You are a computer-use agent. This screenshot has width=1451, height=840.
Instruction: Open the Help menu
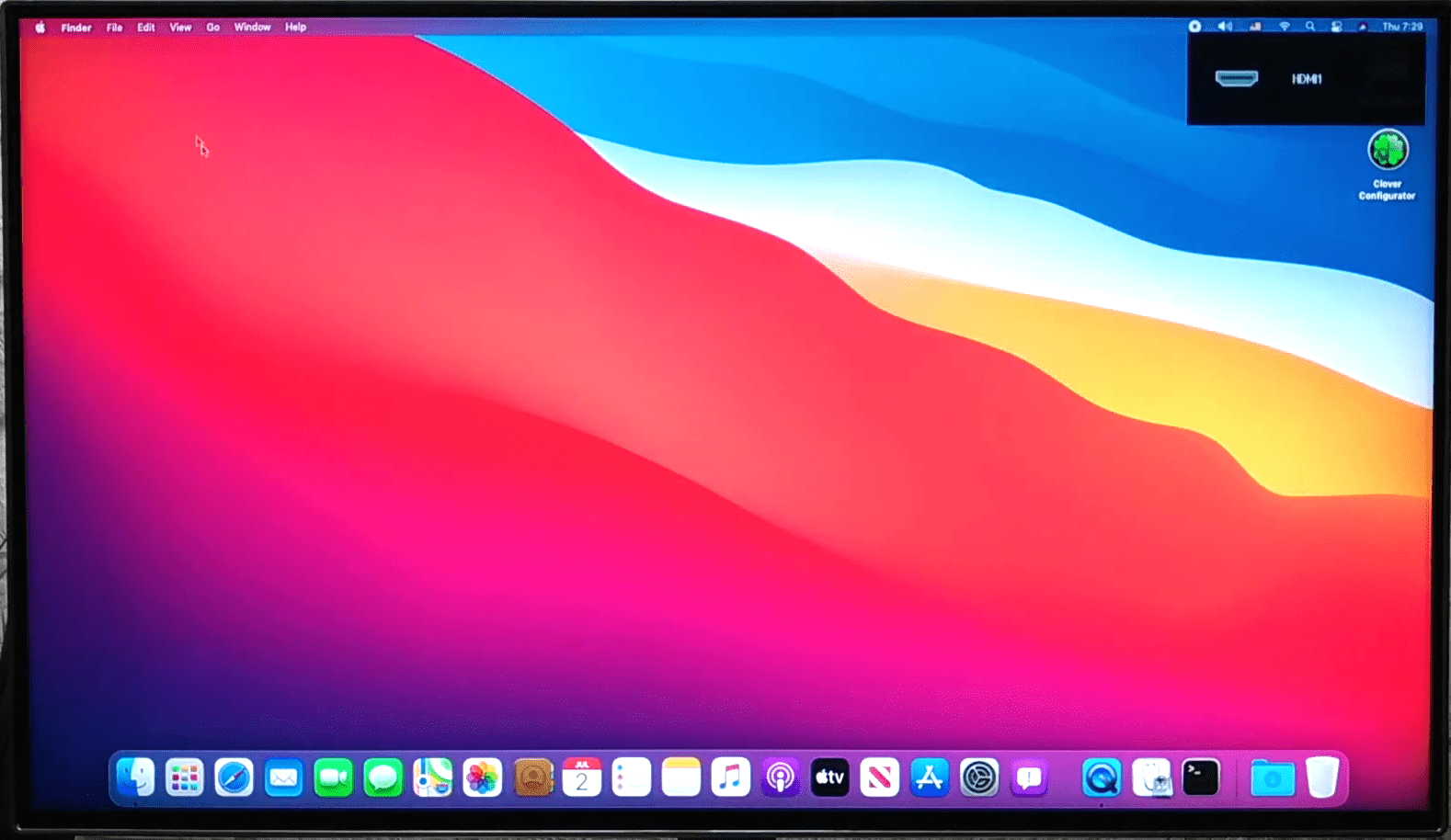(x=295, y=28)
